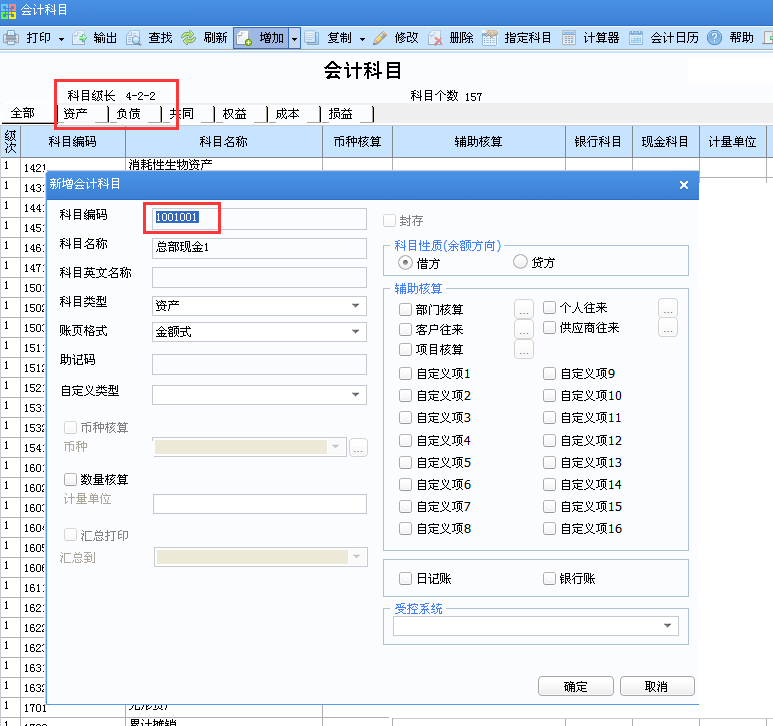This screenshot has width=773, height=726.
Task: Switch to the 全部 tab
Action: point(27,113)
